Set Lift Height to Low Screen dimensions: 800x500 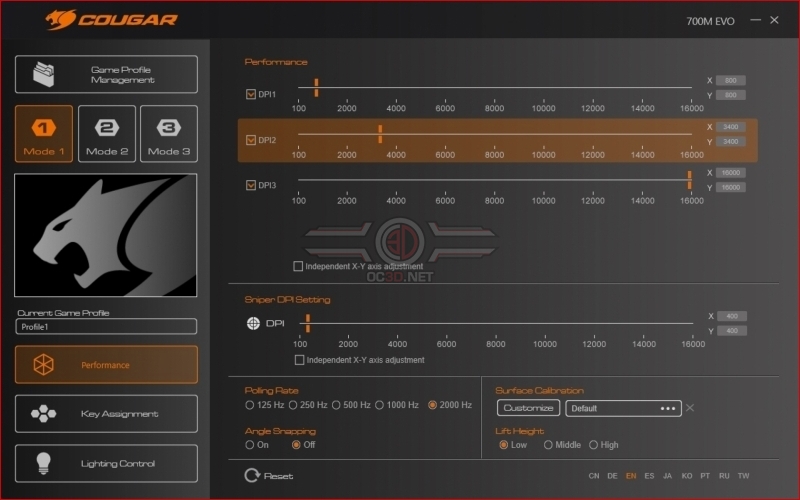[x=504, y=445]
